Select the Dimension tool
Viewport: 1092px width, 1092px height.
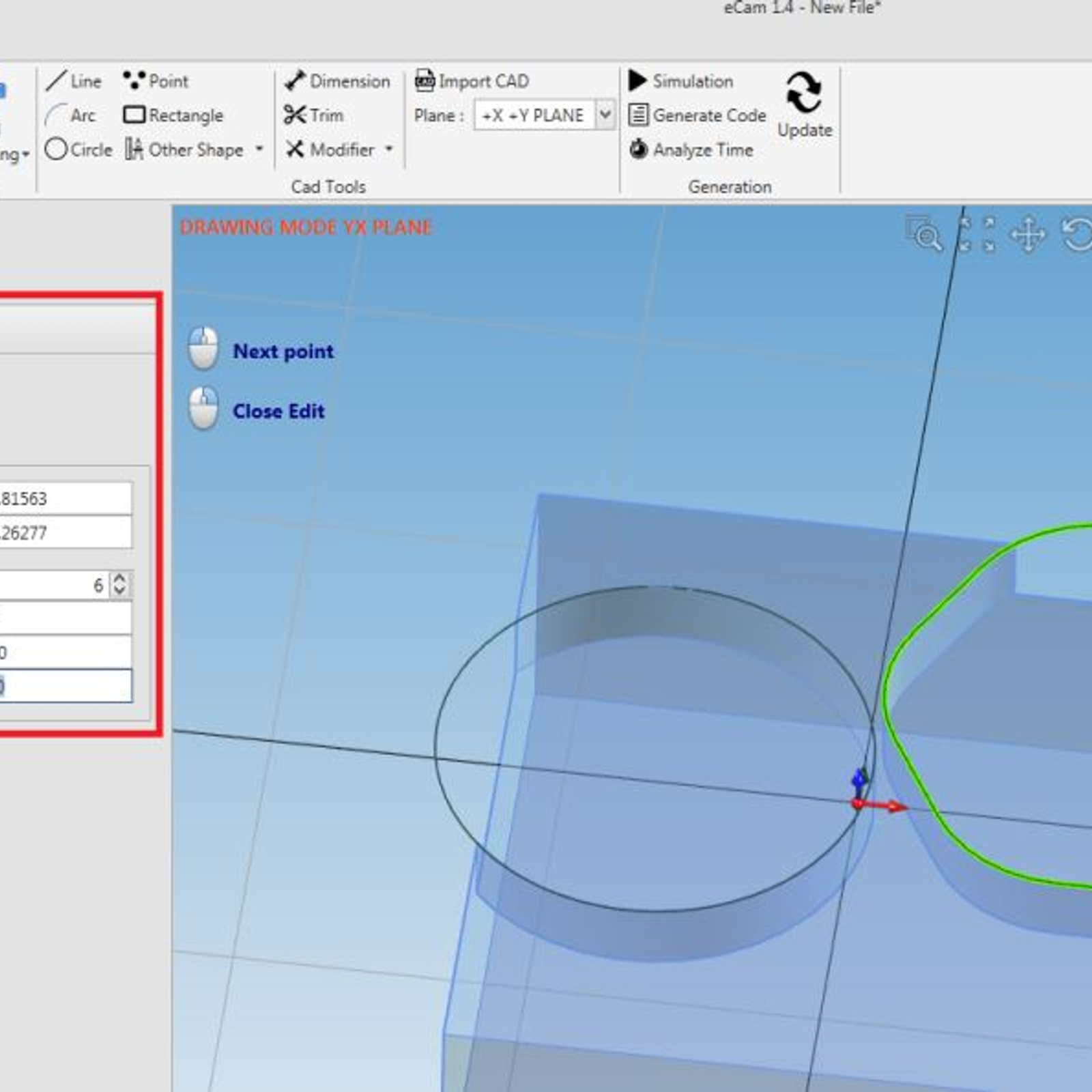pos(337,81)
